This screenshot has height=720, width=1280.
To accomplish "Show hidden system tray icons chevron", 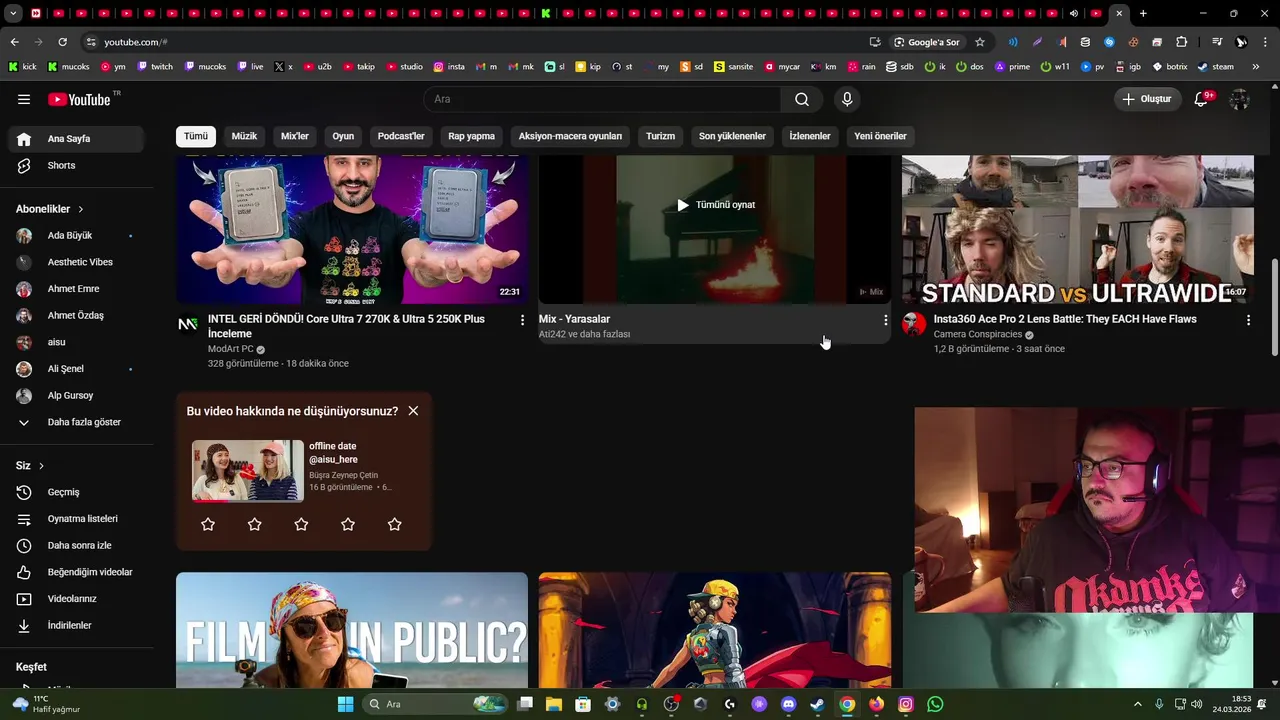I will click(1138, 704).
